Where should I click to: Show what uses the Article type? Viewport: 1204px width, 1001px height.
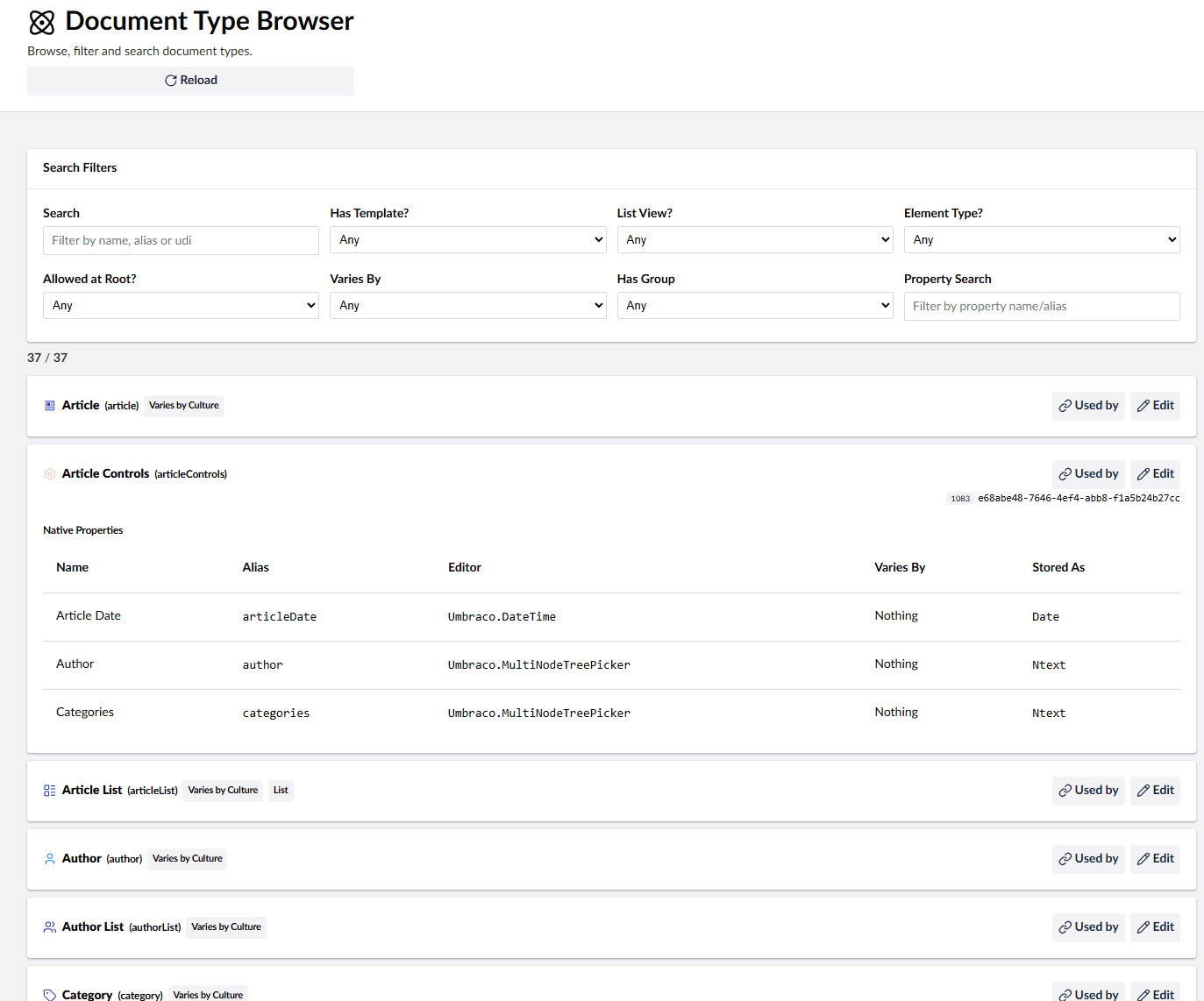1088,406
